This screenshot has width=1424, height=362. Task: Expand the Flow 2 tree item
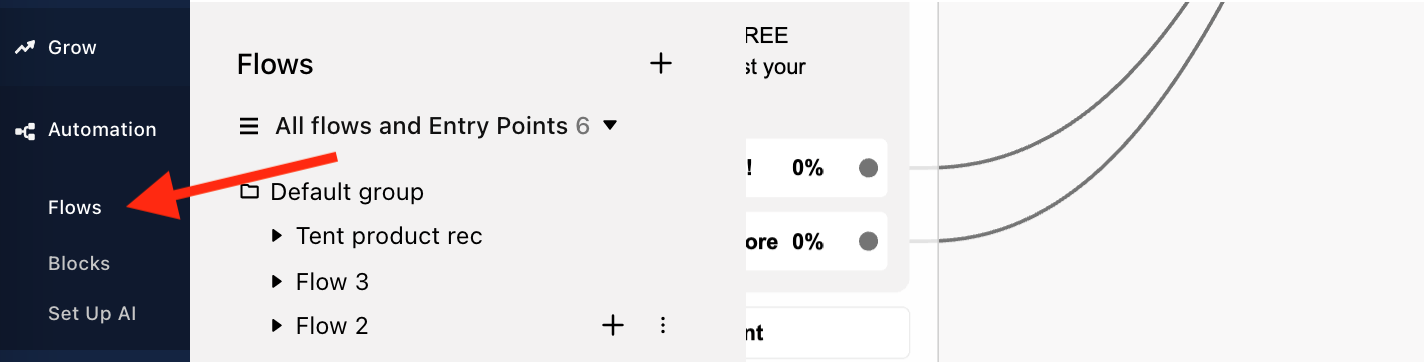tap(278, 325)
